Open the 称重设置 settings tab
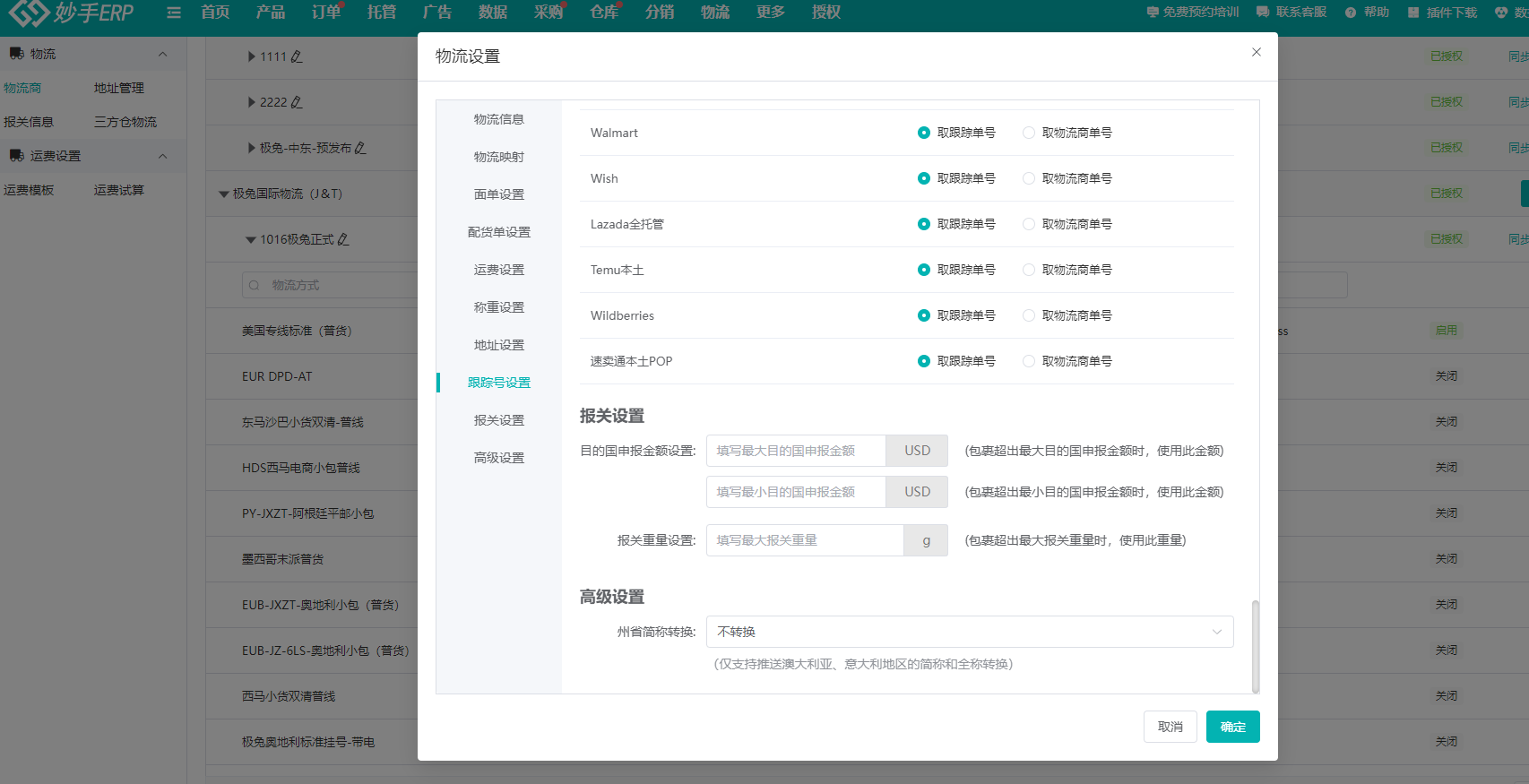This screenshot has height=784, width=1529. pos(499,307)
